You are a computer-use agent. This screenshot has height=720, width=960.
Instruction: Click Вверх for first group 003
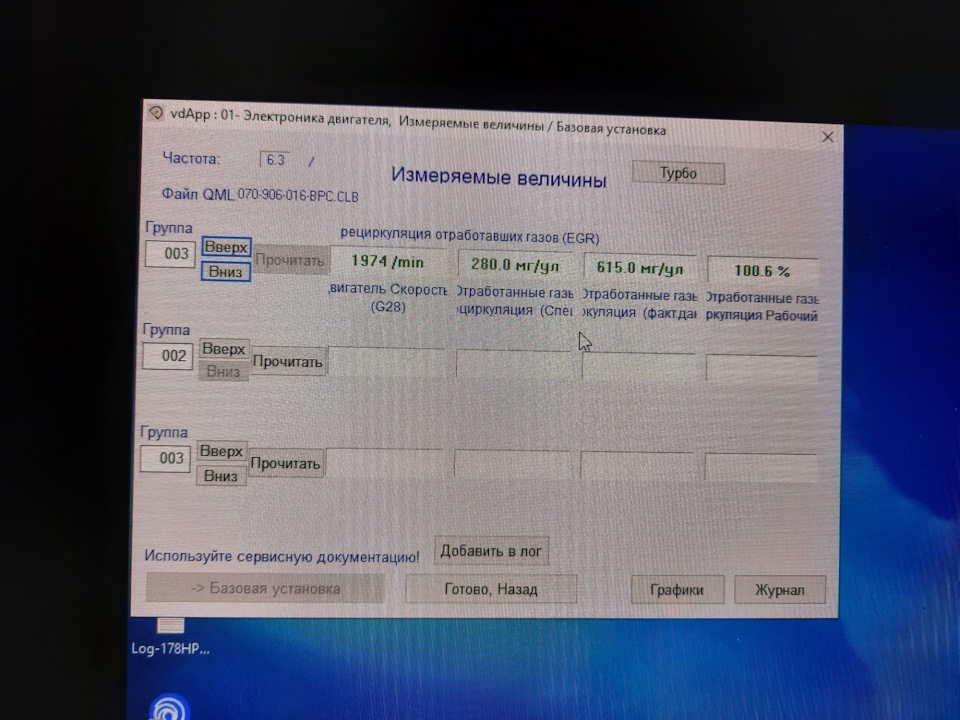click(226, 247)
